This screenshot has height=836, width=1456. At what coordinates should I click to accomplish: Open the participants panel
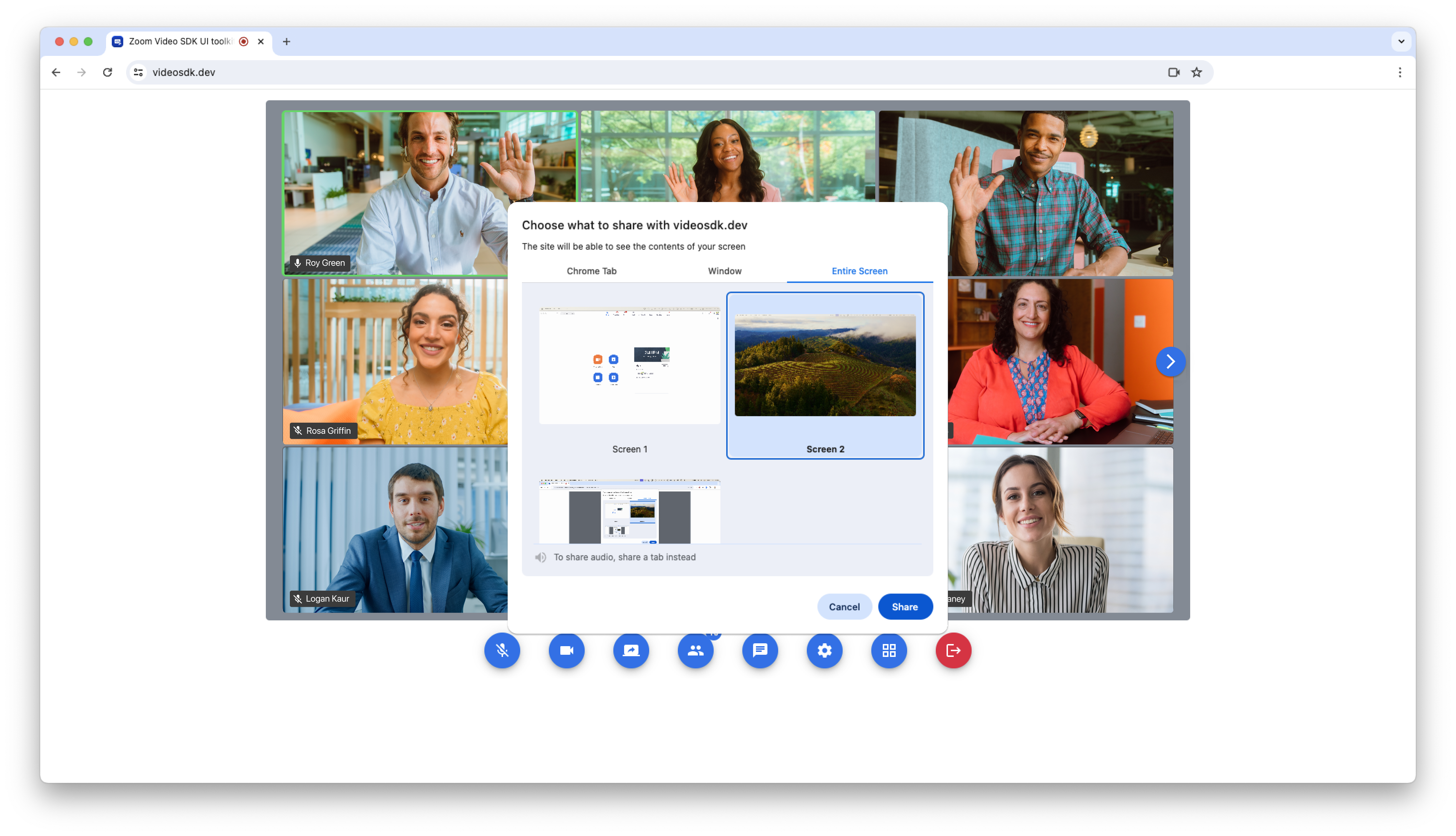(x=695, y=650)
